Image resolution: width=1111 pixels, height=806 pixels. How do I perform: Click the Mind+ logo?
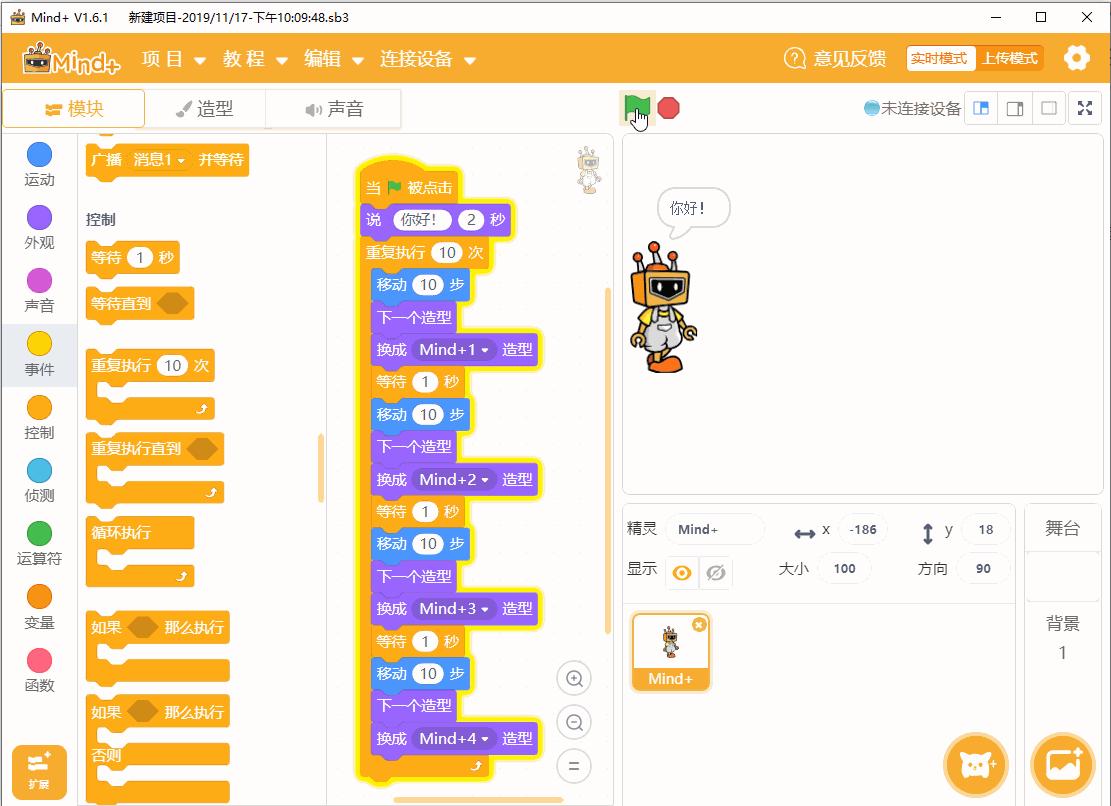click(x=71, y=59)
